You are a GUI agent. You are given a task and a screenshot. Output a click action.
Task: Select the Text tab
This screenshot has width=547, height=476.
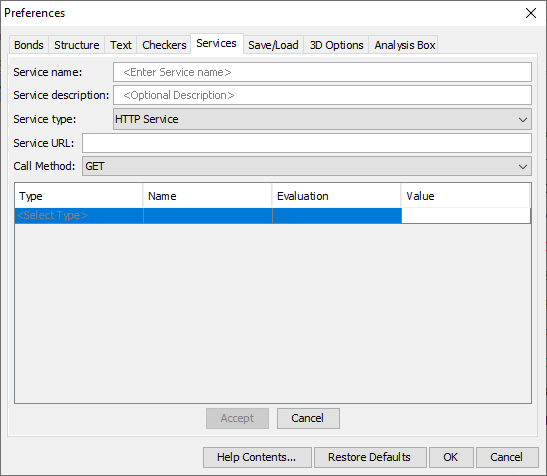(x=121, y=45)
